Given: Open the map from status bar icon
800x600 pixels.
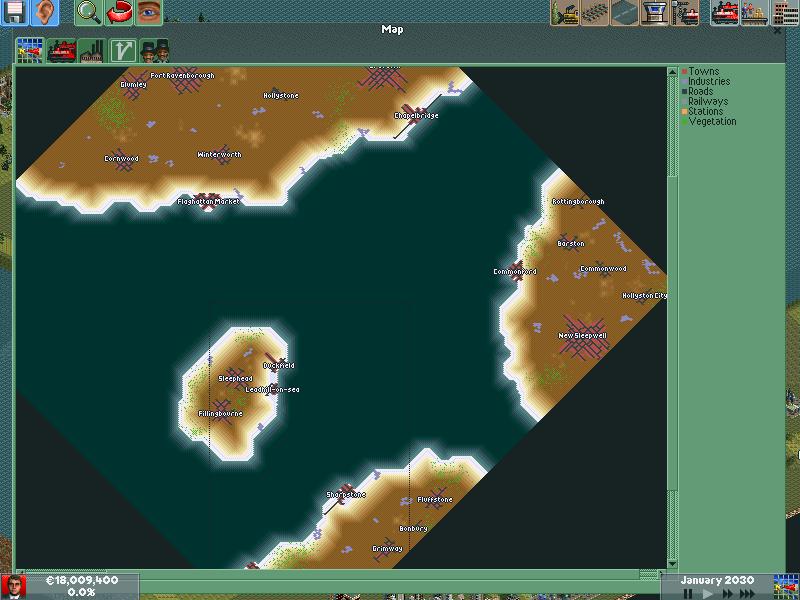Looking at the screenshot, I should click(x=786, y=586).
